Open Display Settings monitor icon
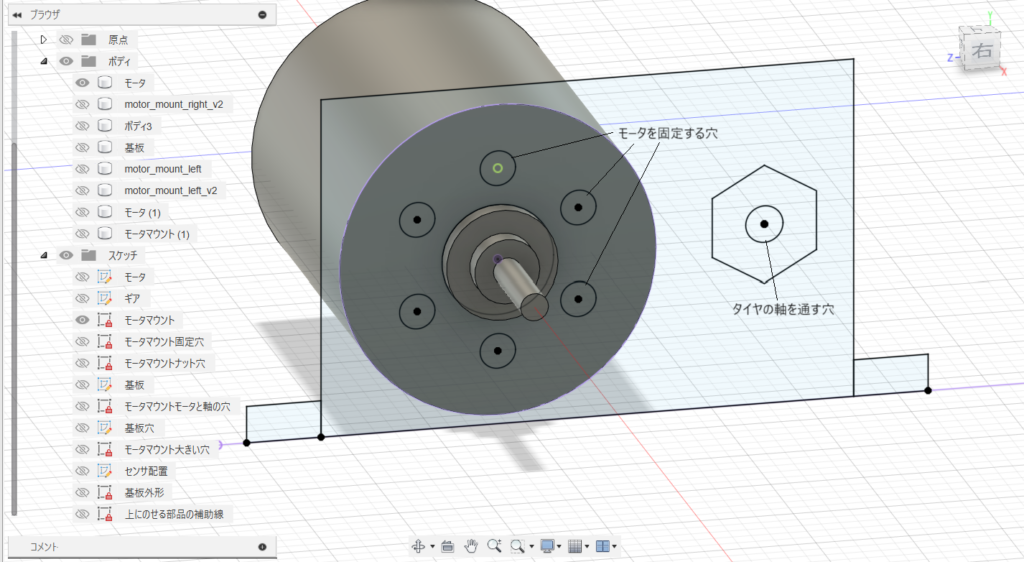The height and width of the screenshot is (562, 1024). click(x=547, y=546)
